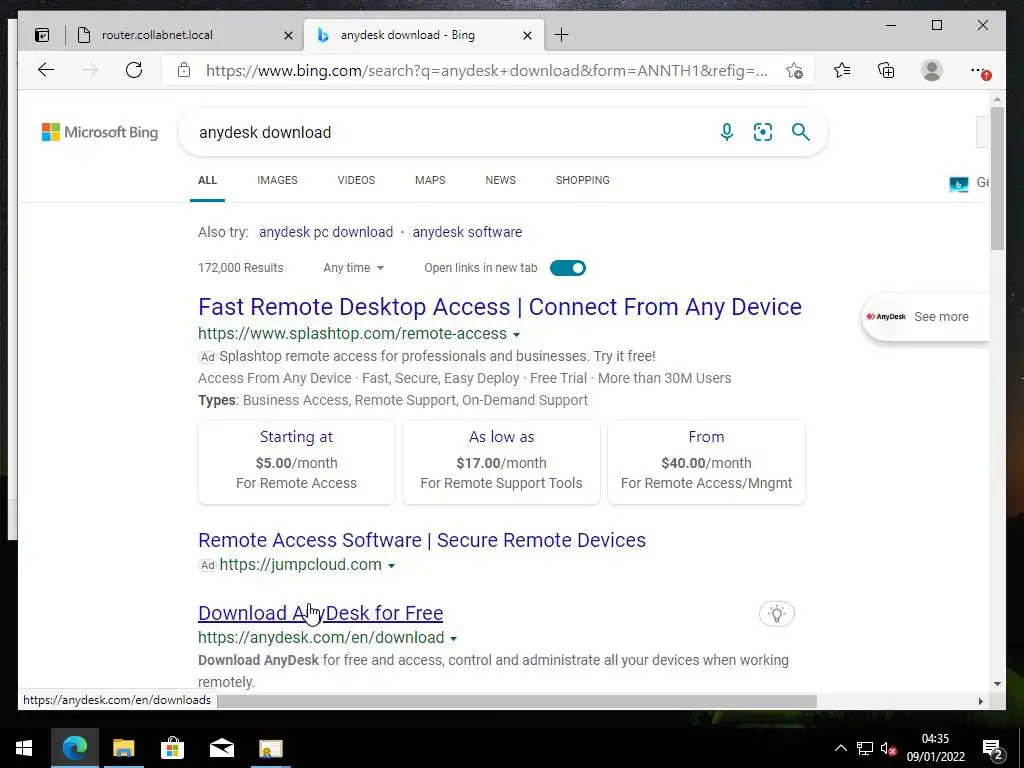Switch to the VIDEOS tab

(x=356, y=180)
